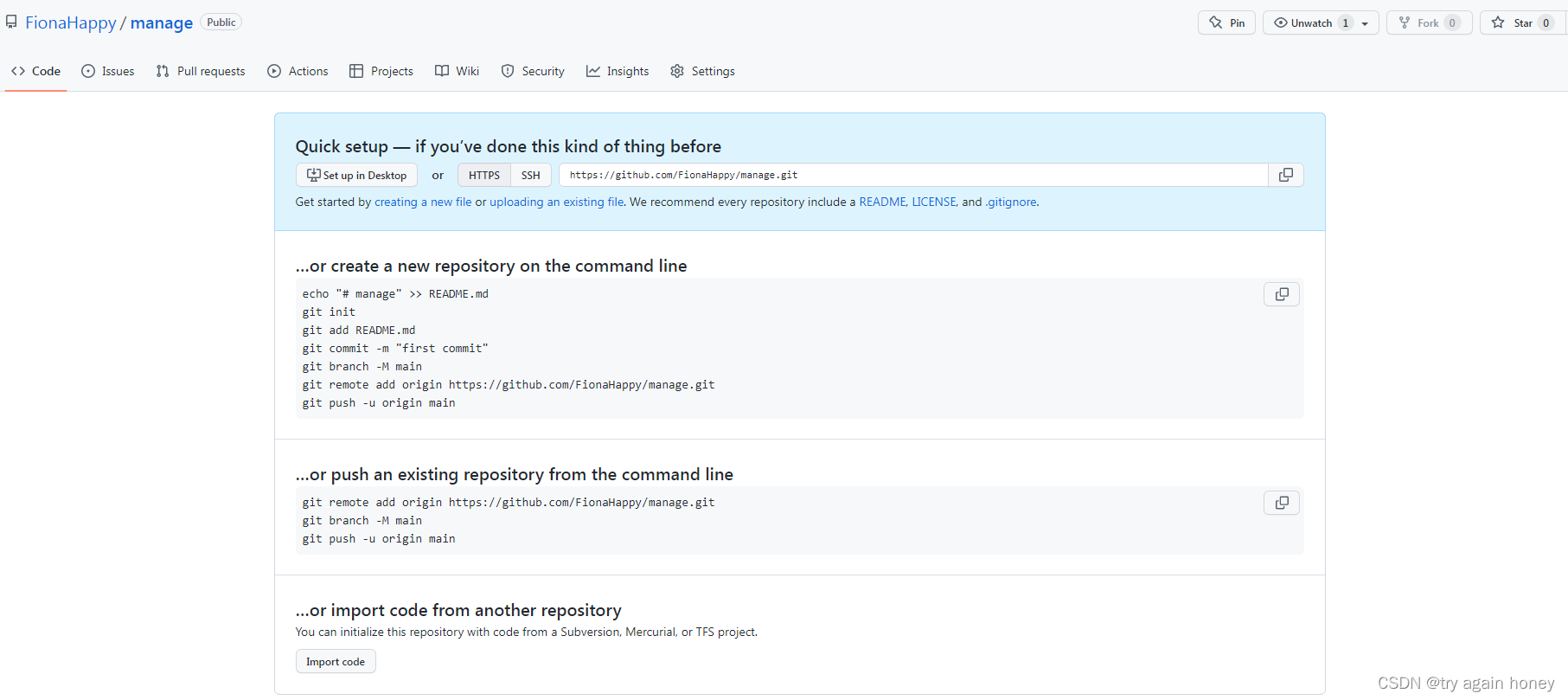The width and height of the screenshot is (1568, 700).
Task: Click '...or push an existing repository' heading
Action: (x=515, y=474)
